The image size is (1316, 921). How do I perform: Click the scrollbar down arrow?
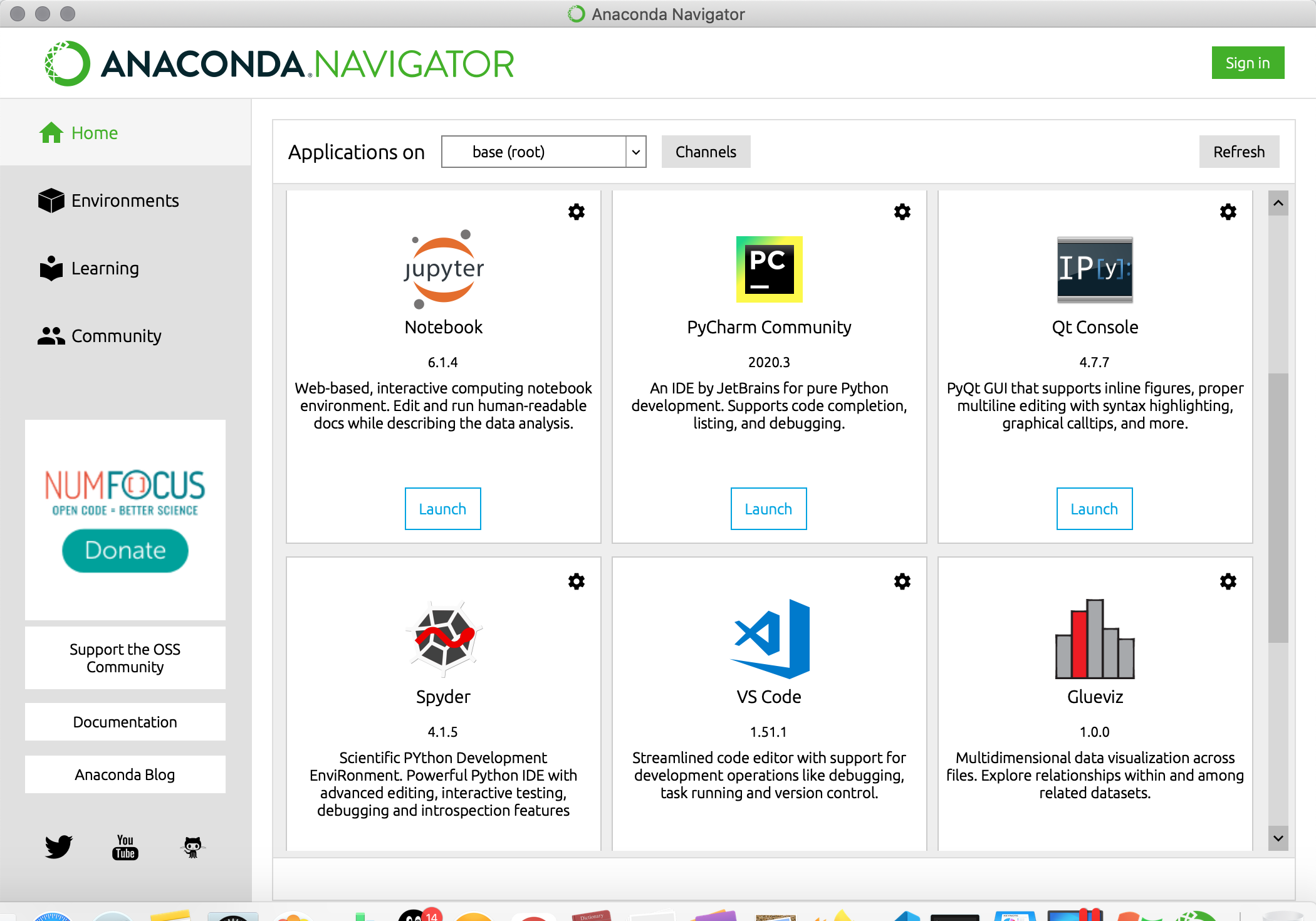1278,838
